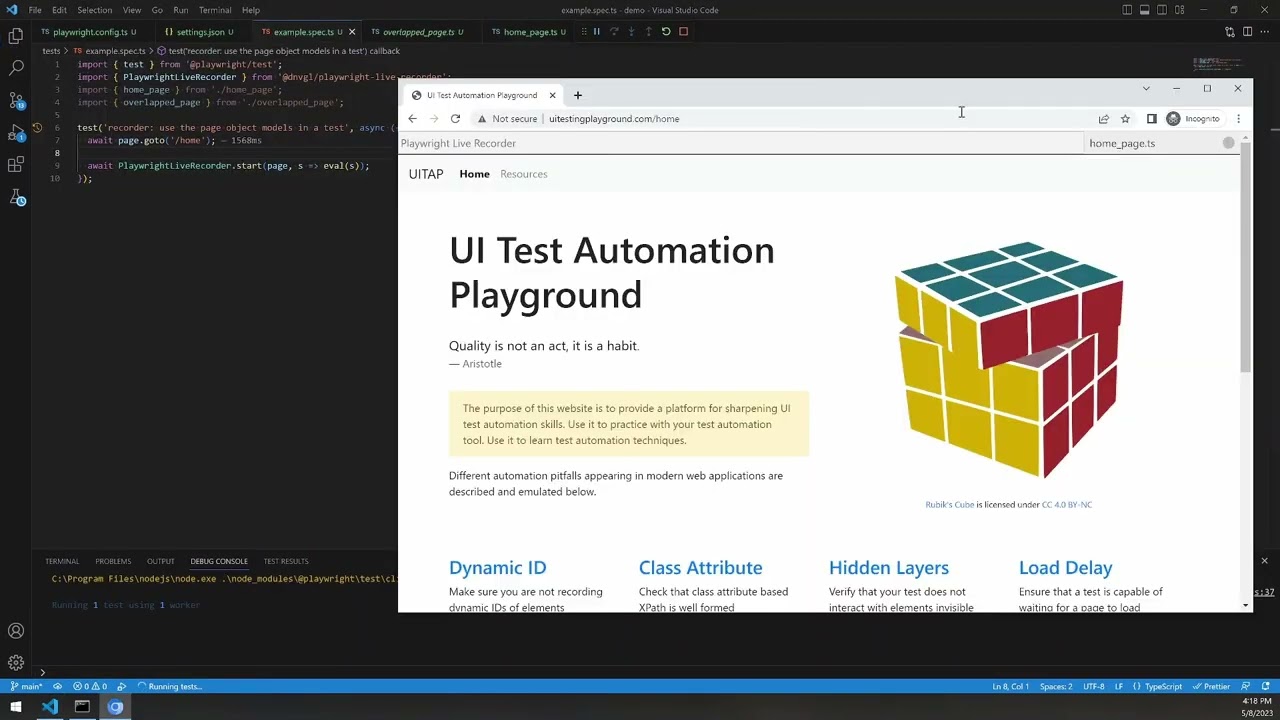This screenshot has width=1280, height=720.
Task: Open Customize Layout icon in VS Code title bar
Action: click(x=1181, y=10)
